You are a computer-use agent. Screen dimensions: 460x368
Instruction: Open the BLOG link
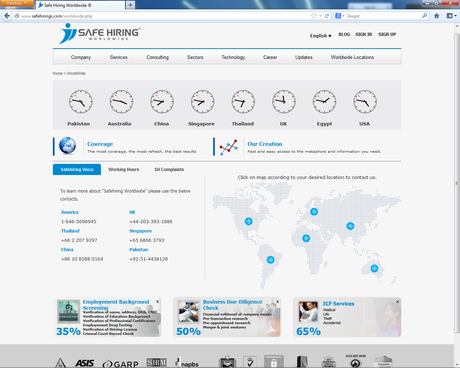coord(344,34)
